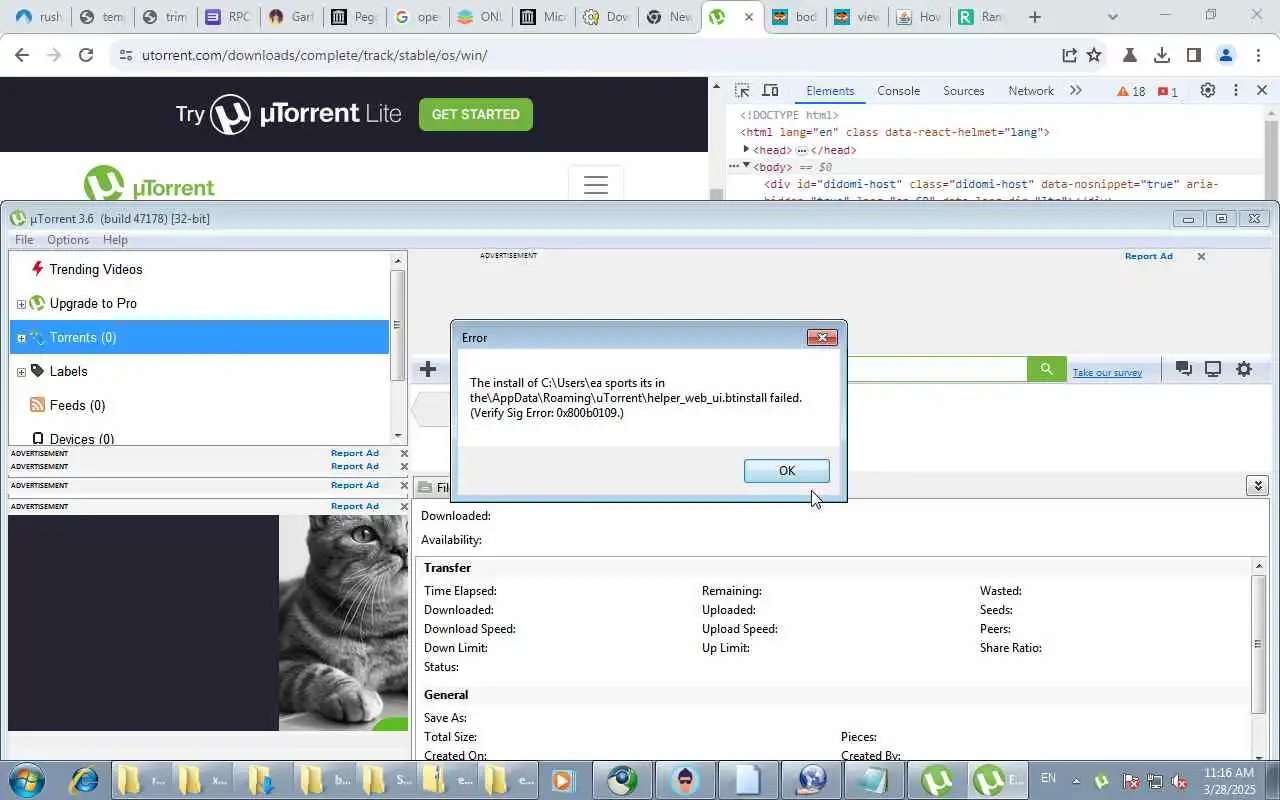Select Devices (0) in sidebar
1280x800 pixels.
point(82,439)
